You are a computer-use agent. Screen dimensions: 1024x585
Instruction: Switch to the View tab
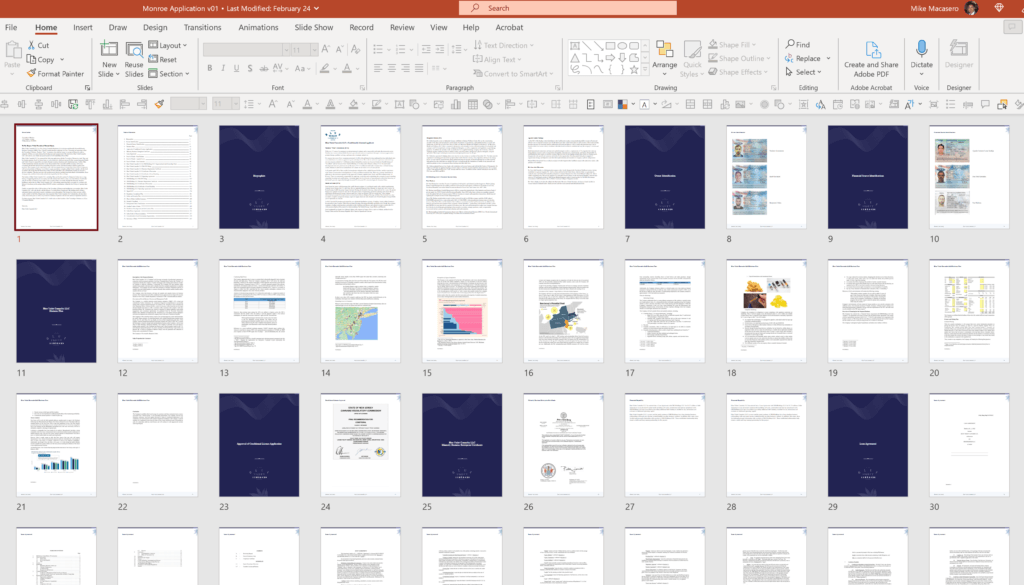[439, 27]
